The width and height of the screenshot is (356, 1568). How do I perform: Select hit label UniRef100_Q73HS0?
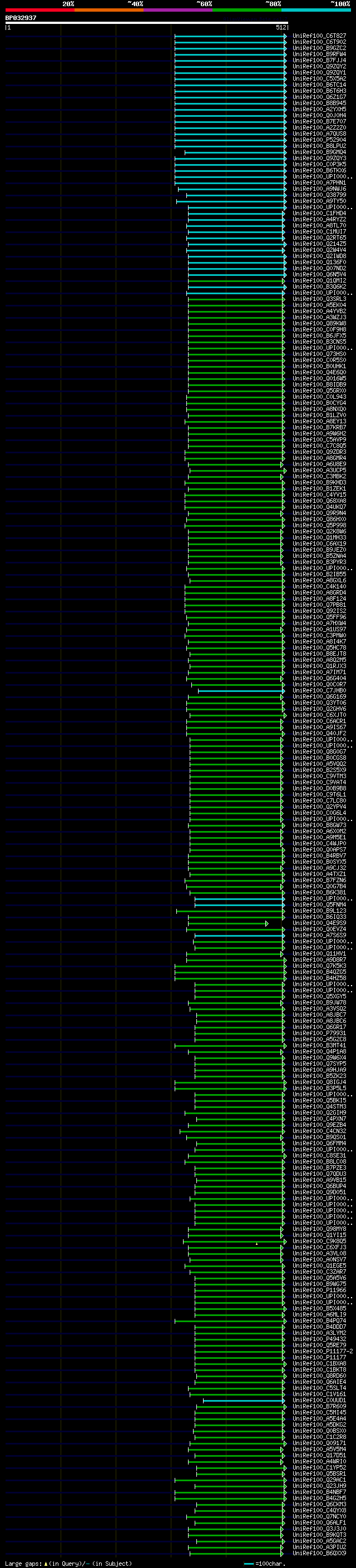click(x=319, y=354)
